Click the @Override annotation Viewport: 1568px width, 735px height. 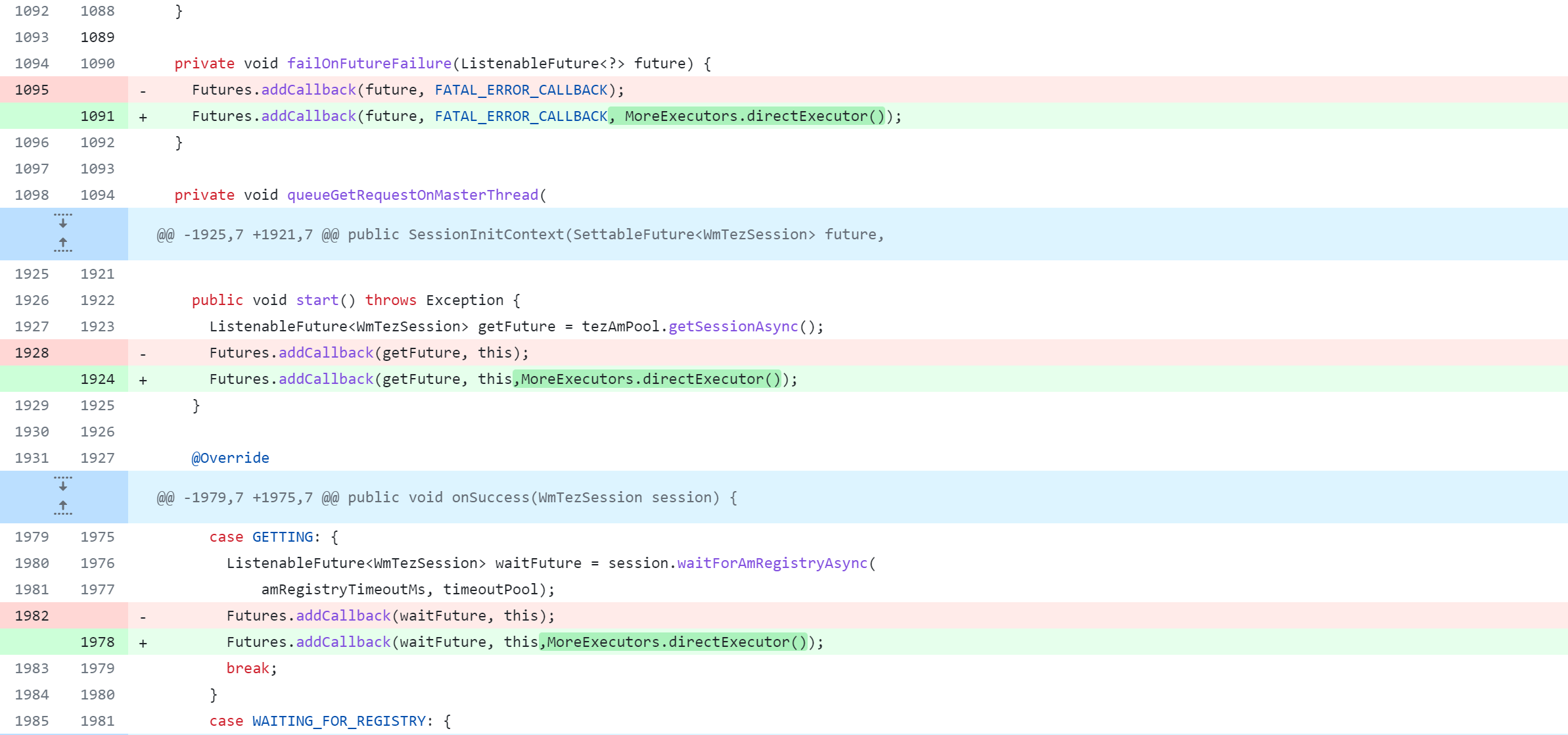[x=230, y=458]
